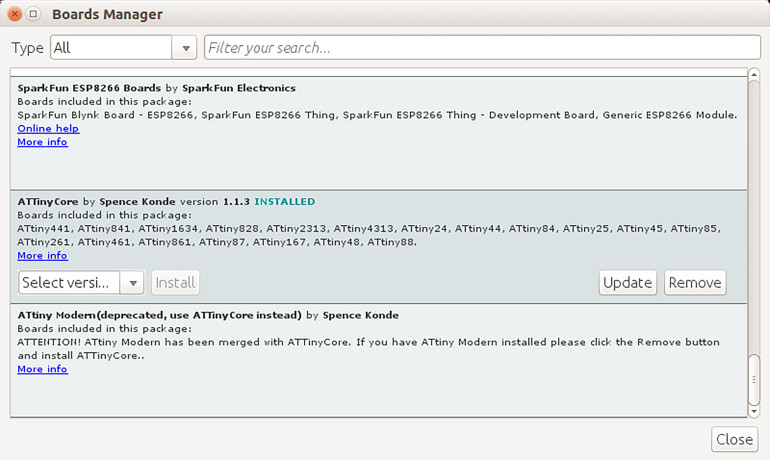
Task: Click the scrollbar up arrow
Action: (754, 75)
